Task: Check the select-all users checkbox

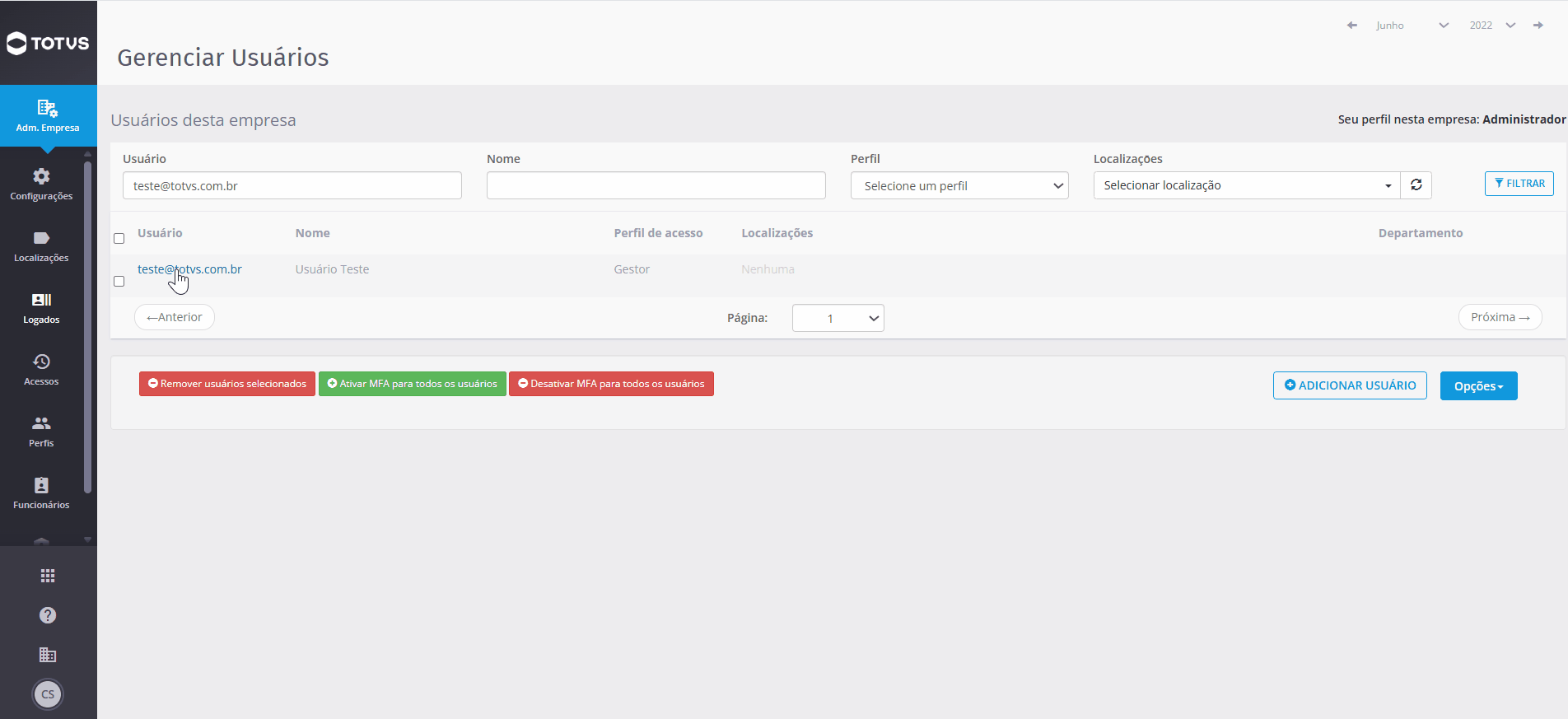Action: click(119, 239)
